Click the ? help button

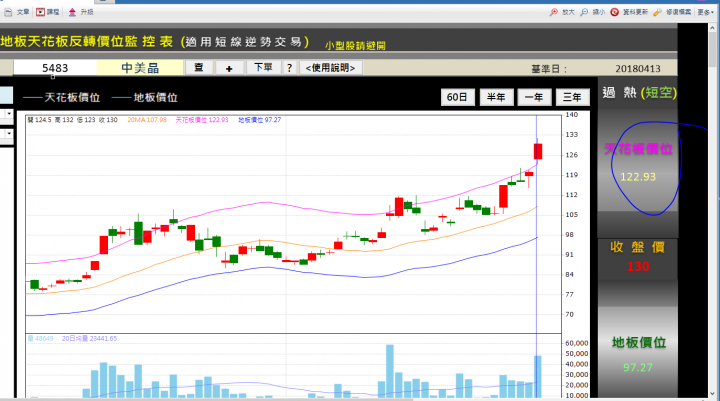click(x=289, y=68)
